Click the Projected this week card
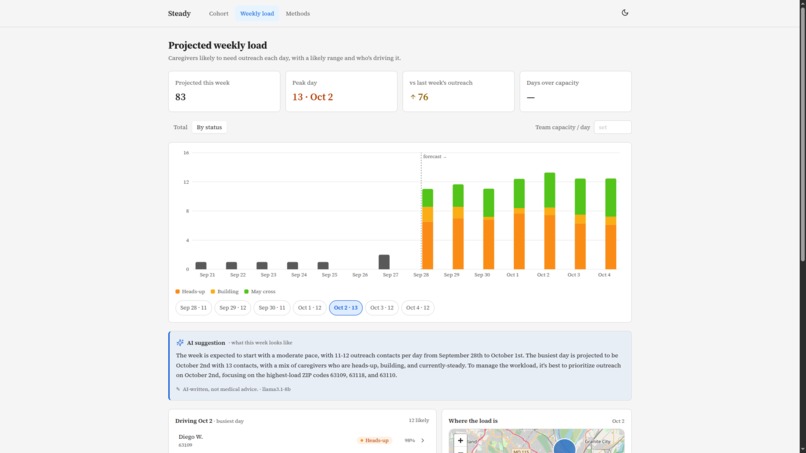Image resolution: width=806 pixels, height=453 pixels. click(224, 91)
